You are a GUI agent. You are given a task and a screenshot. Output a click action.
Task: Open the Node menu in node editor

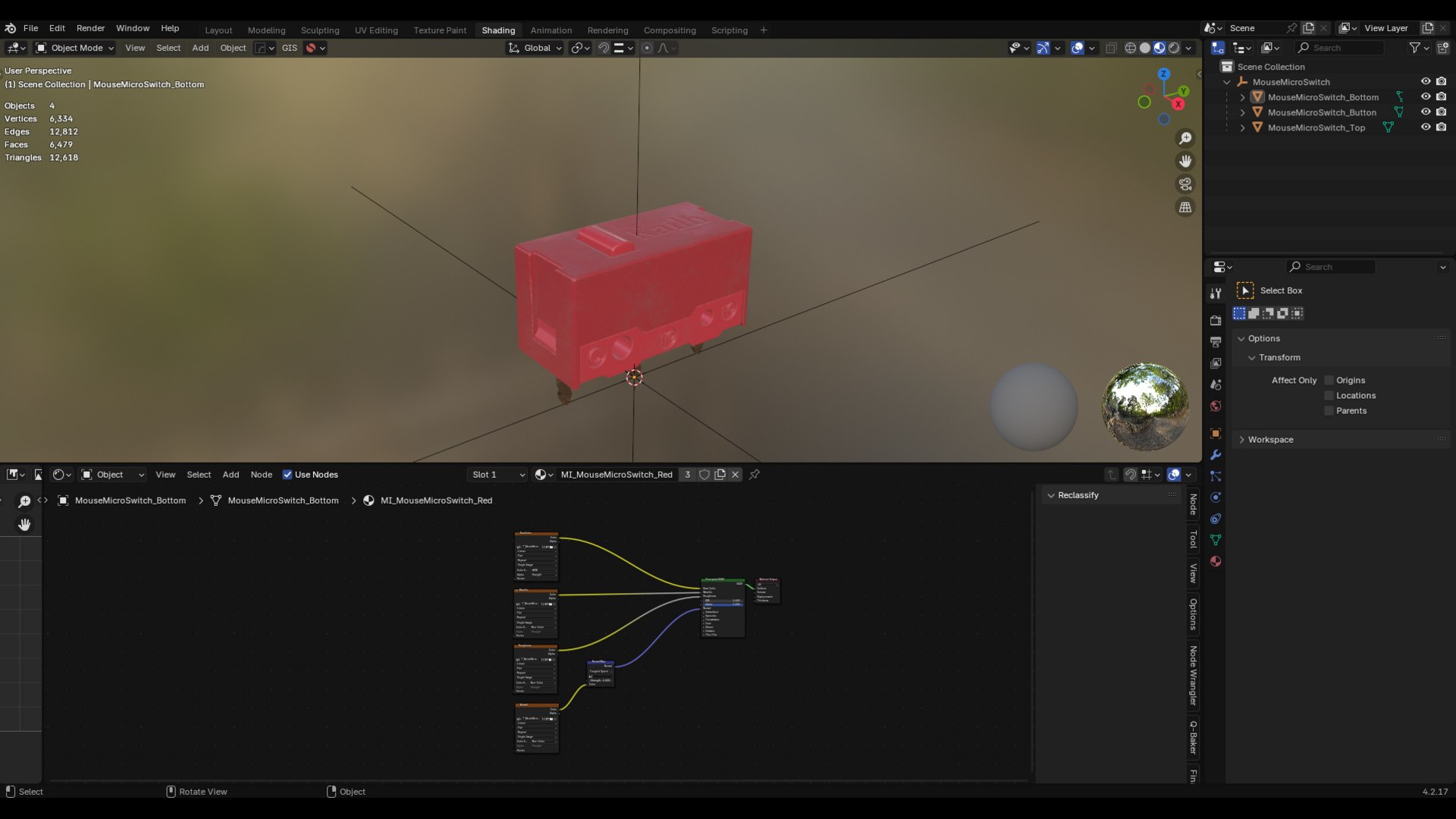coord(262,475)
